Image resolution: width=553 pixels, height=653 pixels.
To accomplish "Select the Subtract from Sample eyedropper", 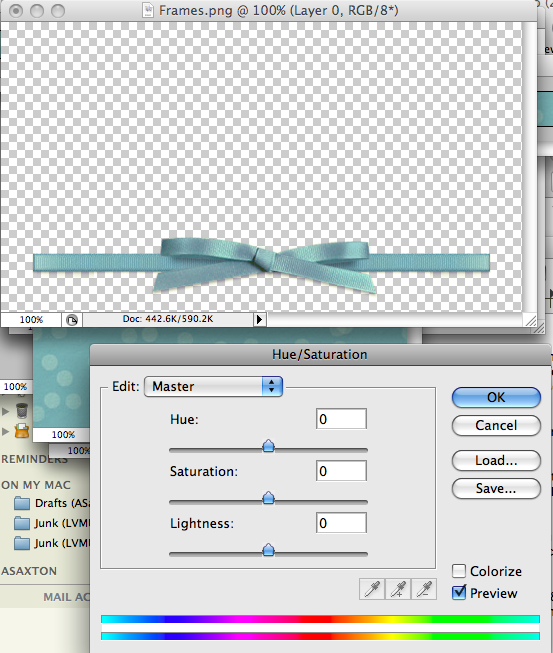I will (x=424, y=589).
